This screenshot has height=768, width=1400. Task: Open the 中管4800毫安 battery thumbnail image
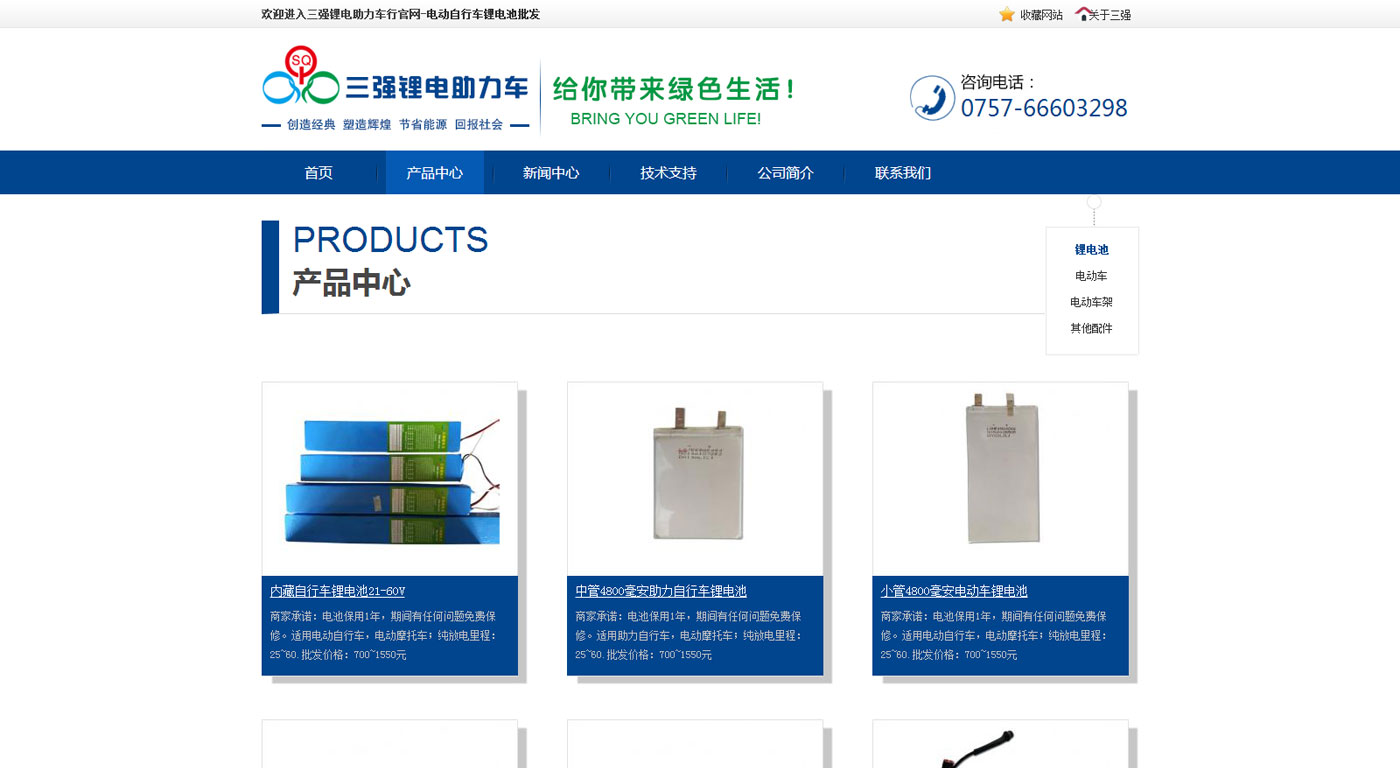(695, 479)
